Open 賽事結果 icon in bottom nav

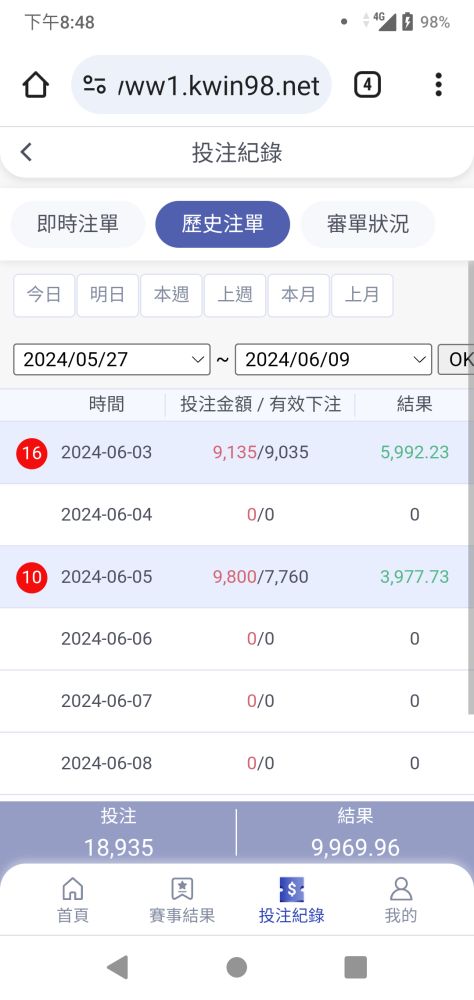[x=182, y=889]
